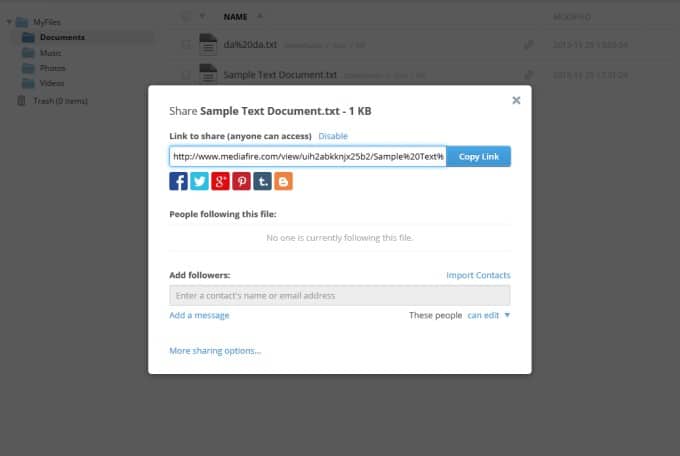This screenshot has height=456, width=680.
Task: Click the da%20da.txt file icon
Action: pos(208,44)
